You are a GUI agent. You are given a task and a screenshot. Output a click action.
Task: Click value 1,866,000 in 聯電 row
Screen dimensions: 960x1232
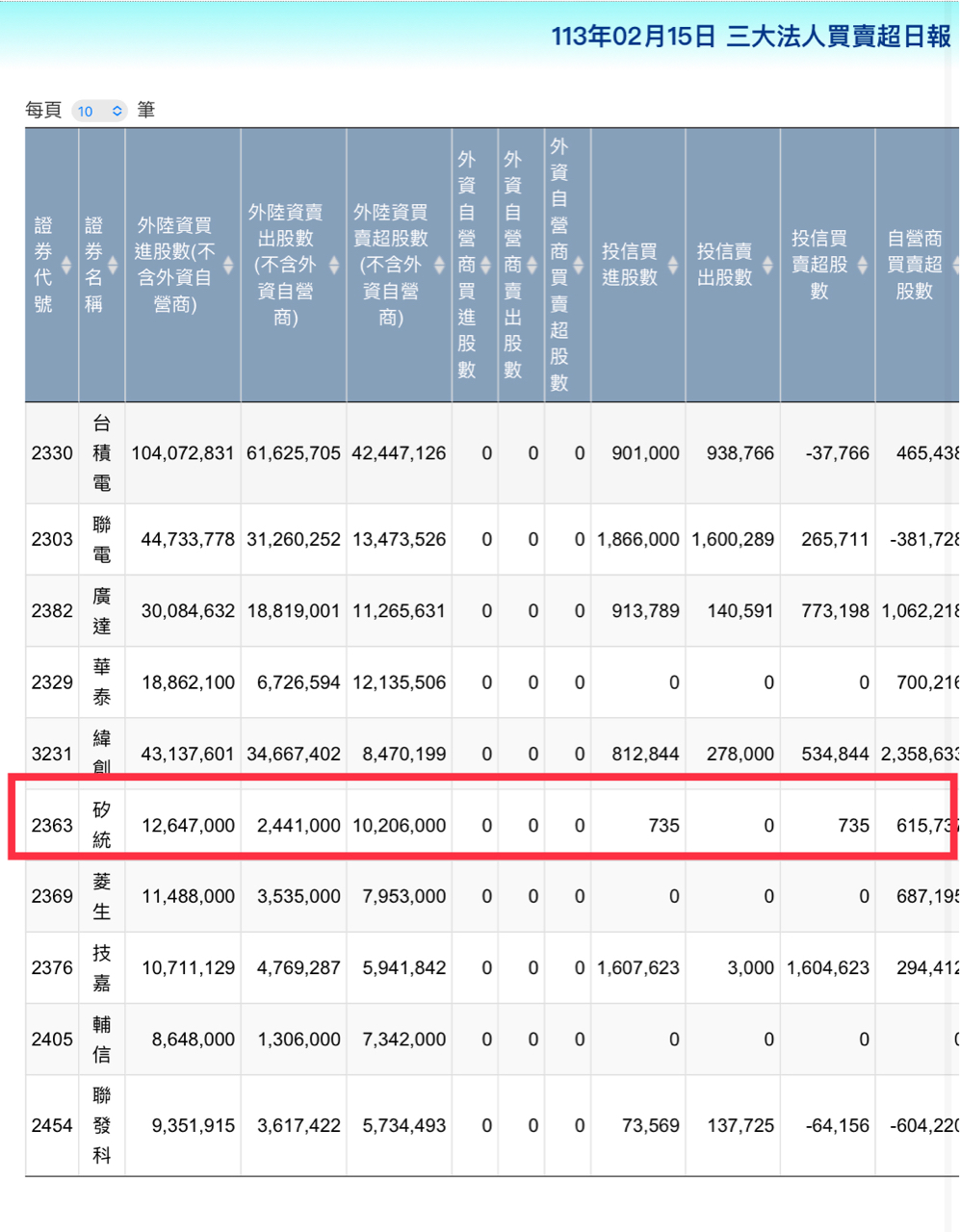pyautogui.click(x=638, y=540)
